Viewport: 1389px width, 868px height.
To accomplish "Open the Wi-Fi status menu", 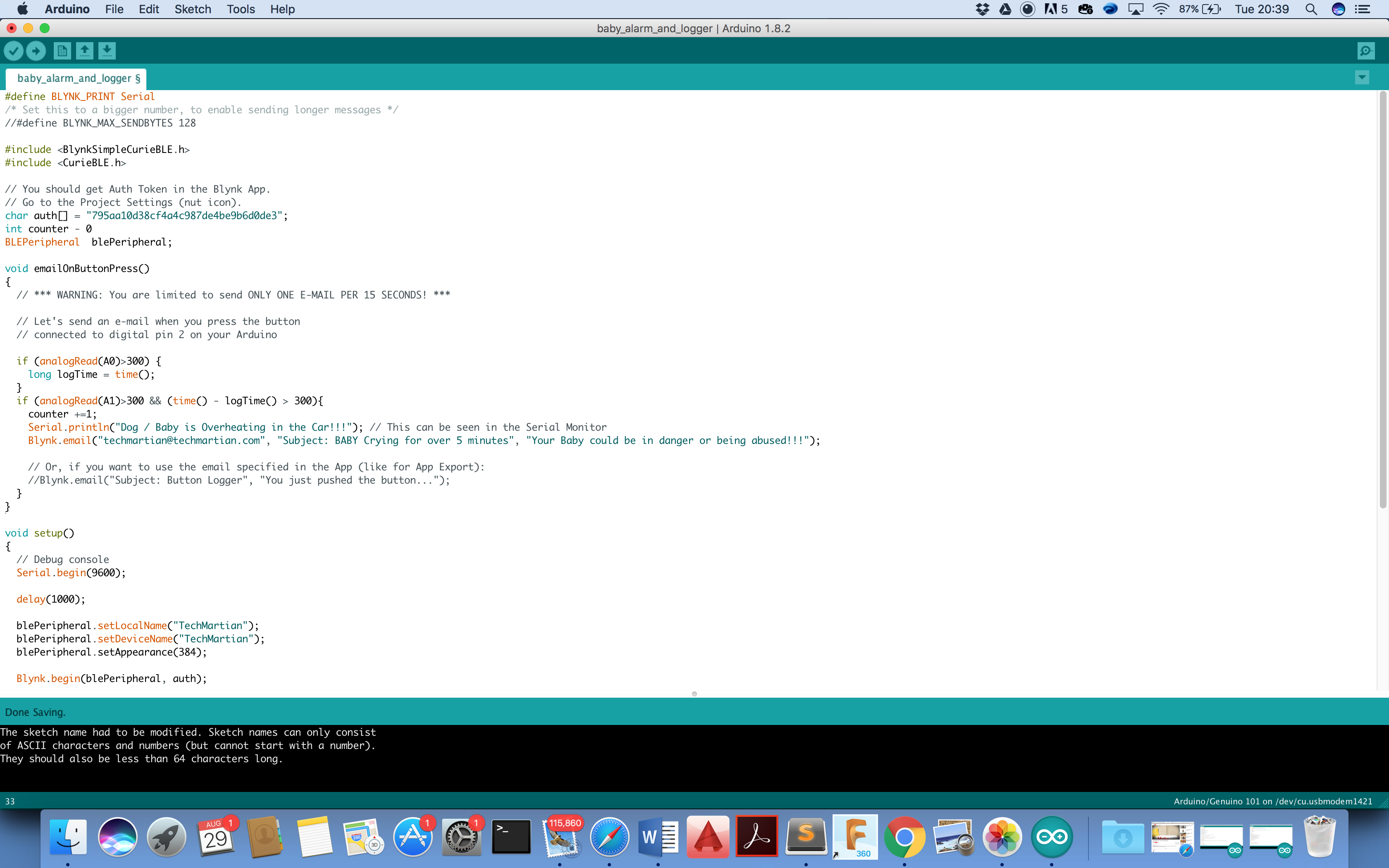I will (1160, 9).
